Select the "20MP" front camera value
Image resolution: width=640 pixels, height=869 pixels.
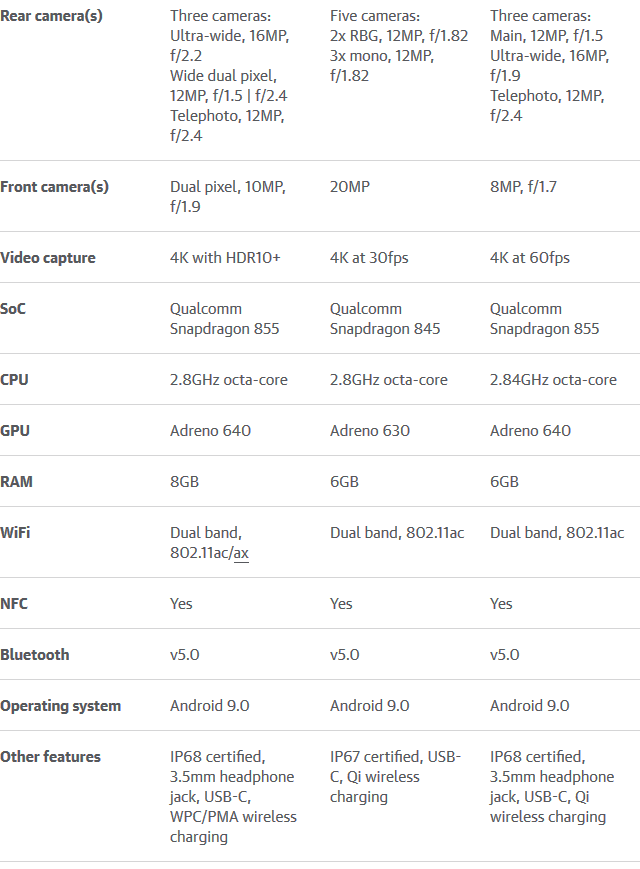click(x=350, y=187)
